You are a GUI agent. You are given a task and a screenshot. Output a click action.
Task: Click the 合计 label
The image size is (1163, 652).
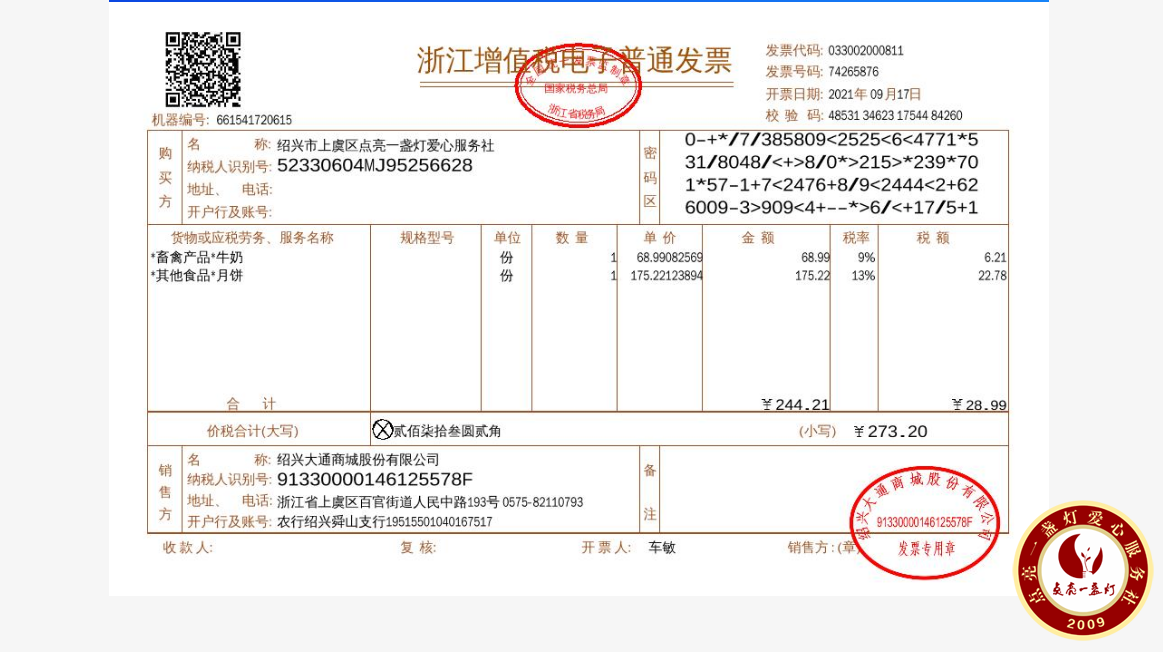251,404
